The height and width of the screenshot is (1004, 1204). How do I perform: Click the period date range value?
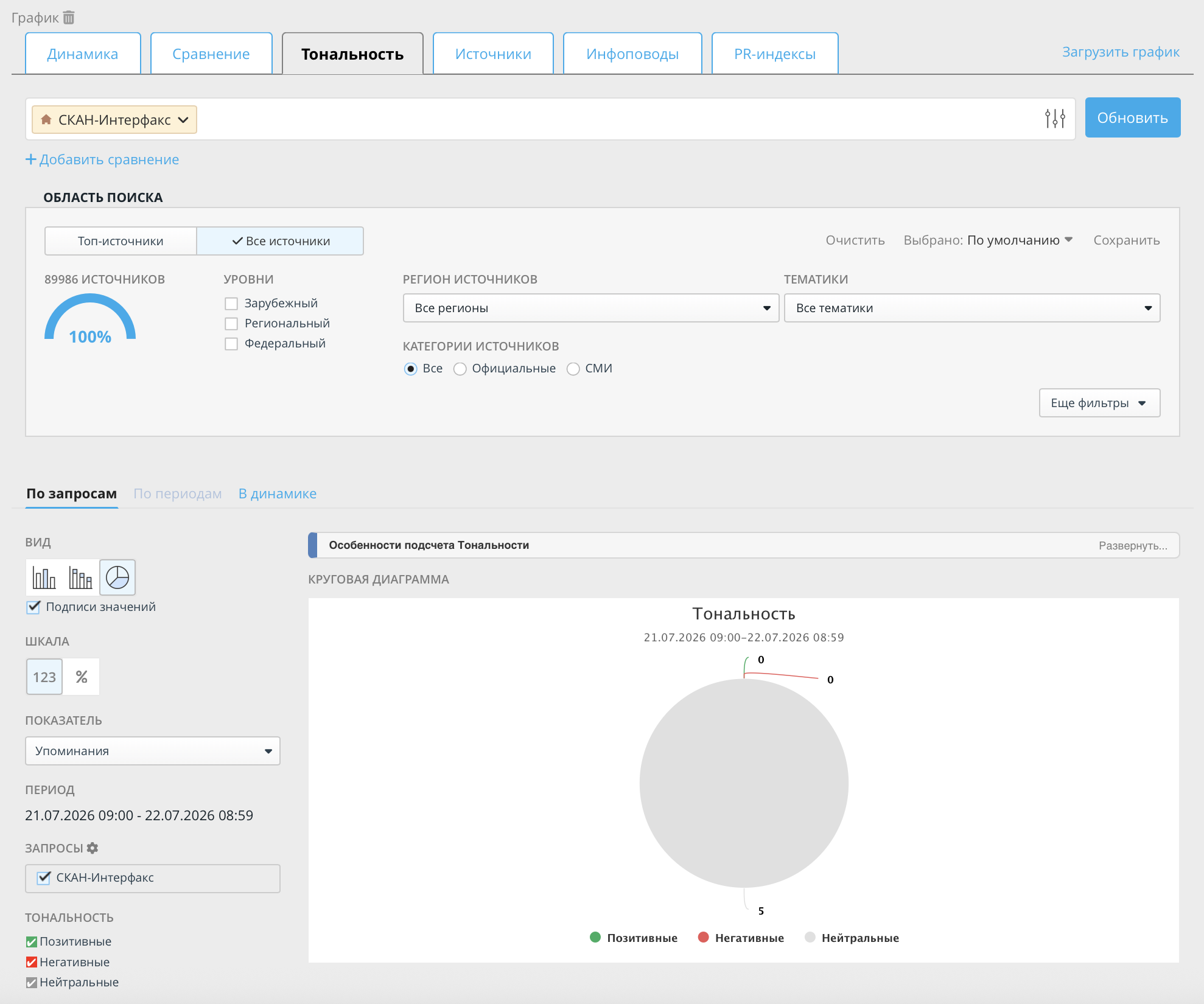click(139, 815)
